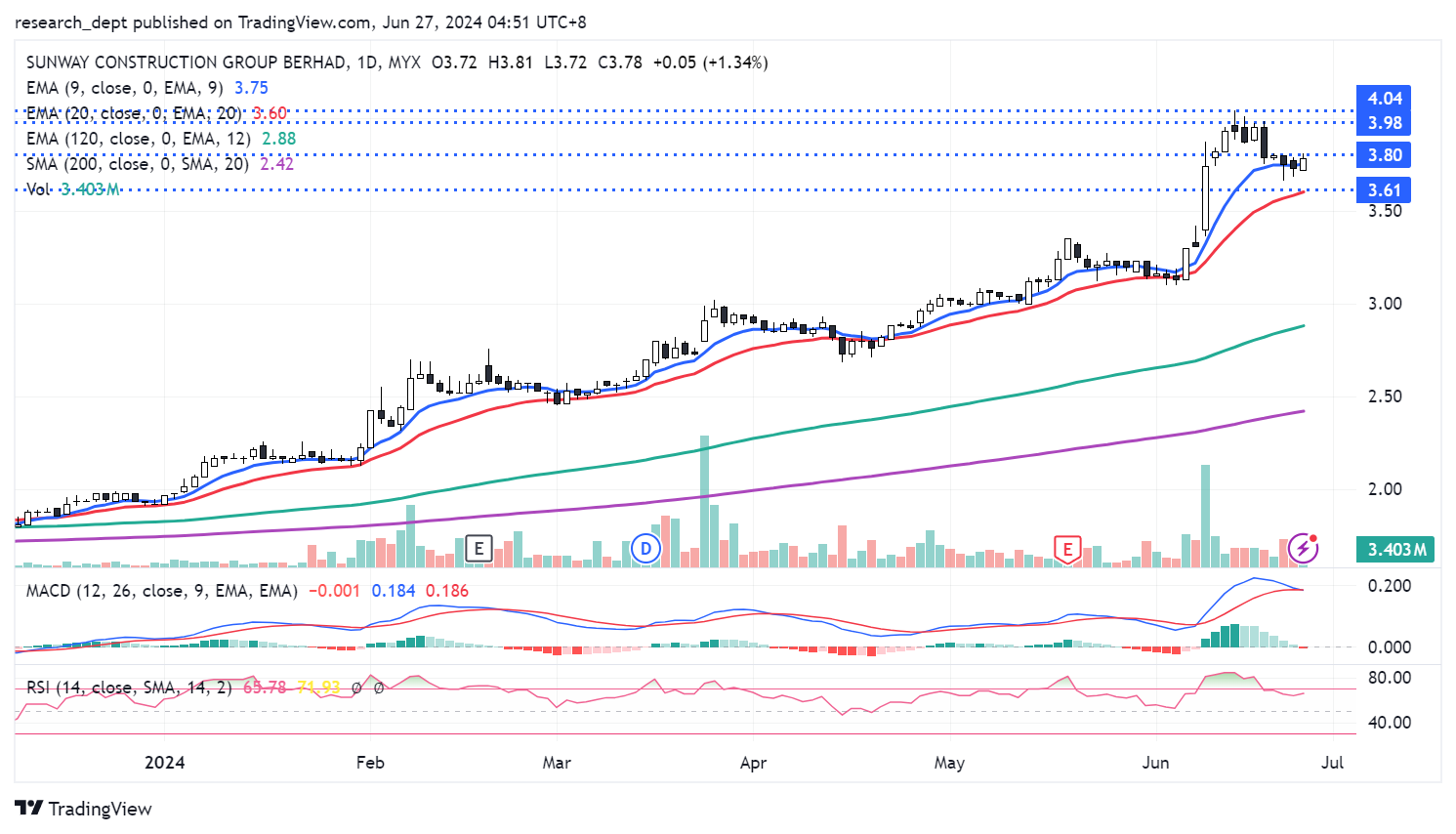
Task: Select the 4.04 price level label
Action: [1384, 99]
